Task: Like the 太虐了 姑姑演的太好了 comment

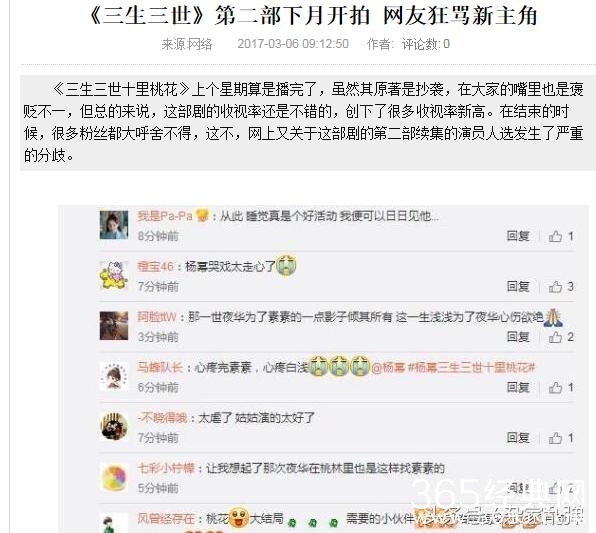Action: click(561, 438)
